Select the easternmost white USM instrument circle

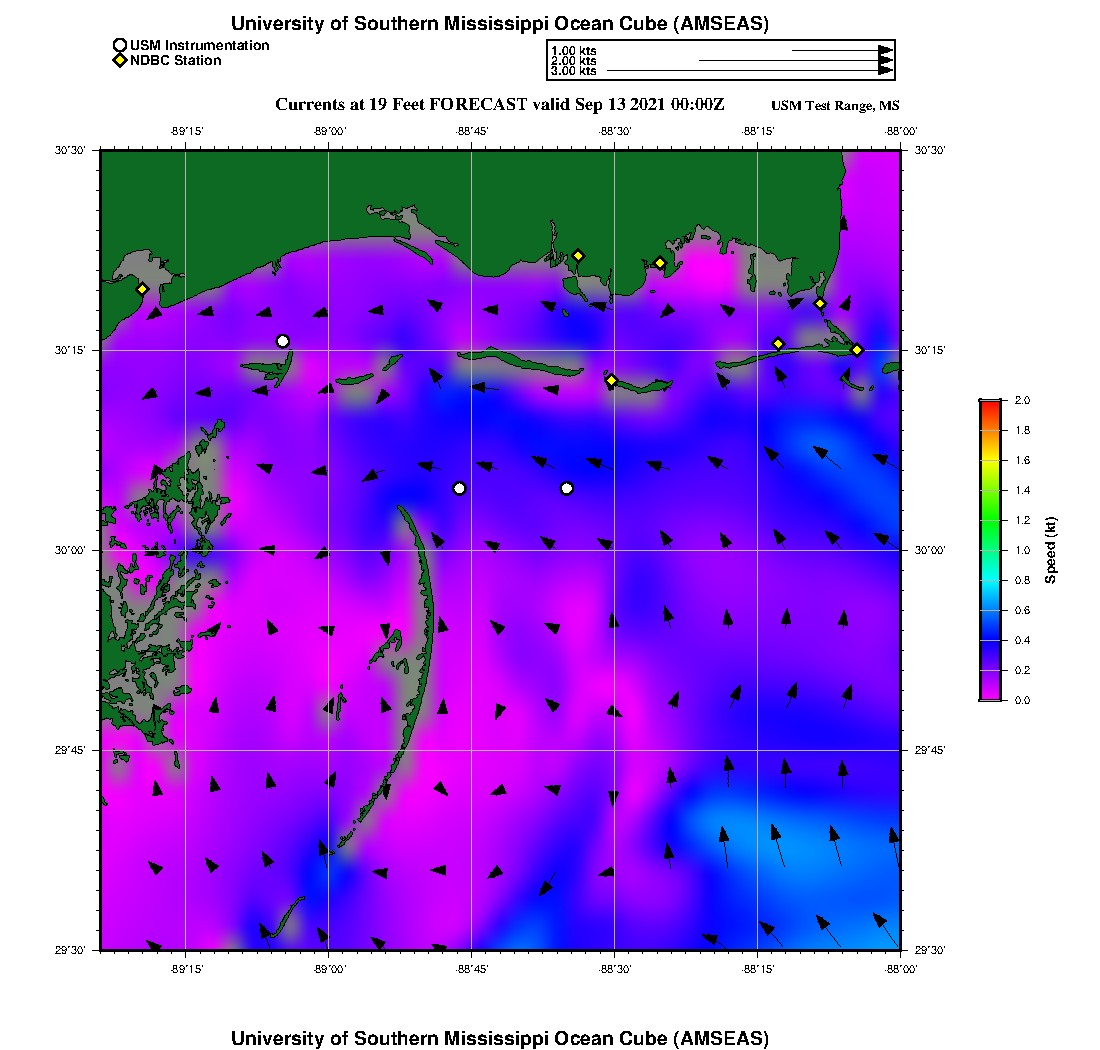point(567,488)
